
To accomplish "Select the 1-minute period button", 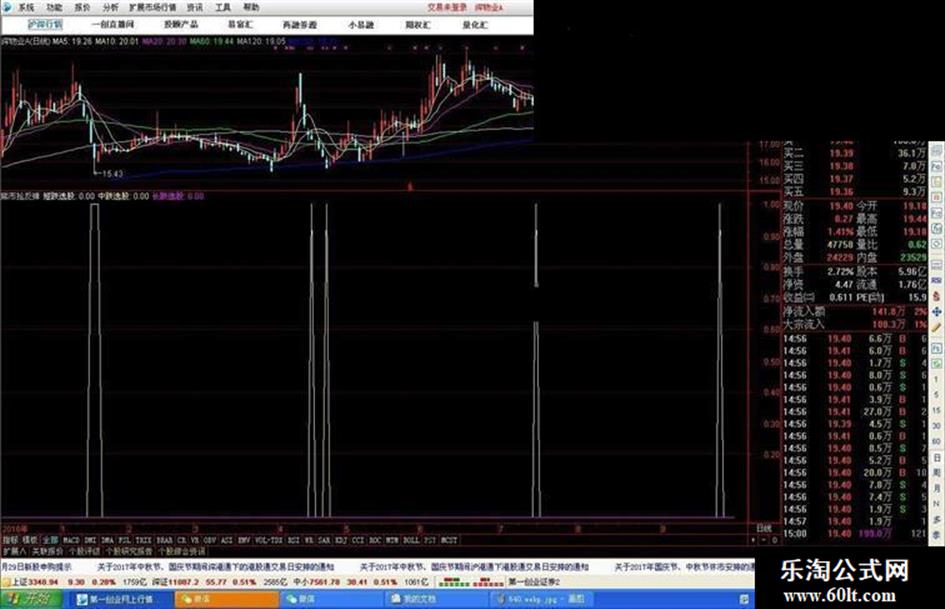I will [937, 379].
